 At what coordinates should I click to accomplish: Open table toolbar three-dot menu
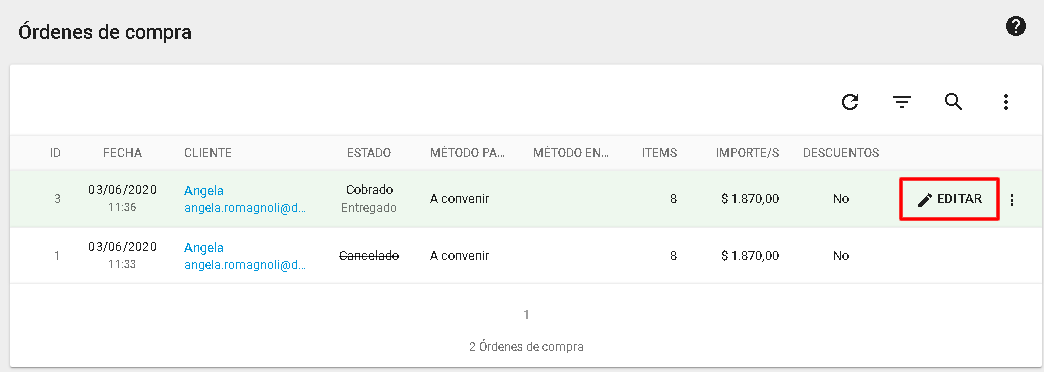pos(1005,102)
